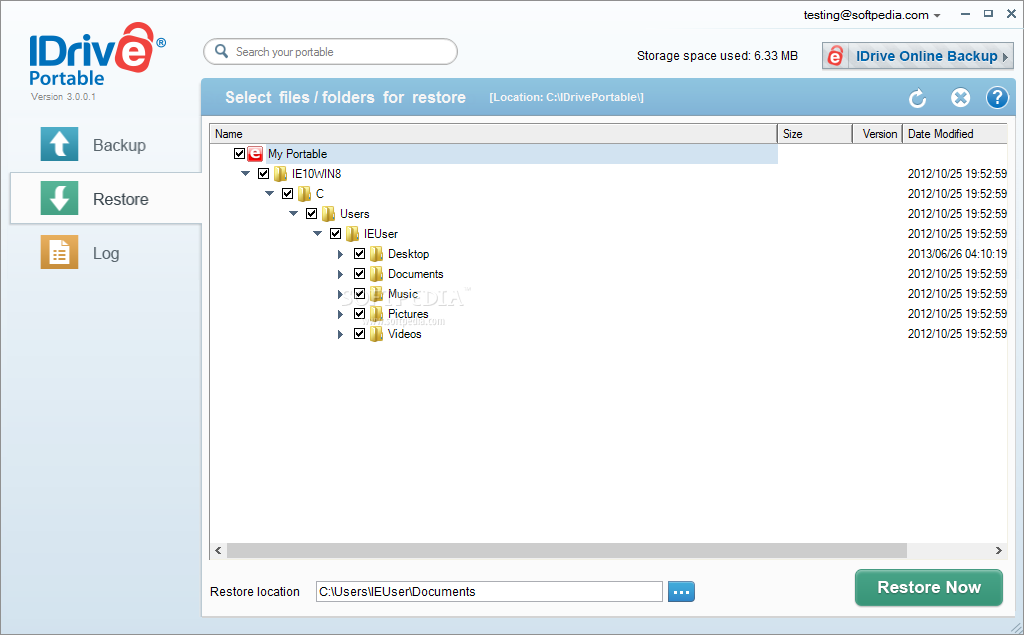Uncheck the IE10WIN8 checkbox
The image size is (1024, 635).
tap(264, 174)
